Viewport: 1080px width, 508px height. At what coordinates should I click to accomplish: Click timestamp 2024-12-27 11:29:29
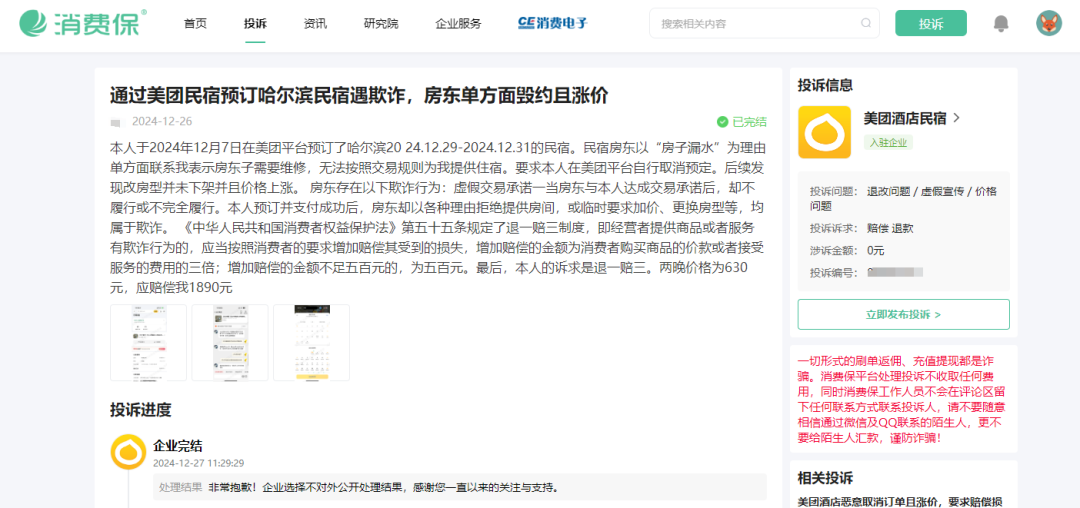(x=198, y=463)
